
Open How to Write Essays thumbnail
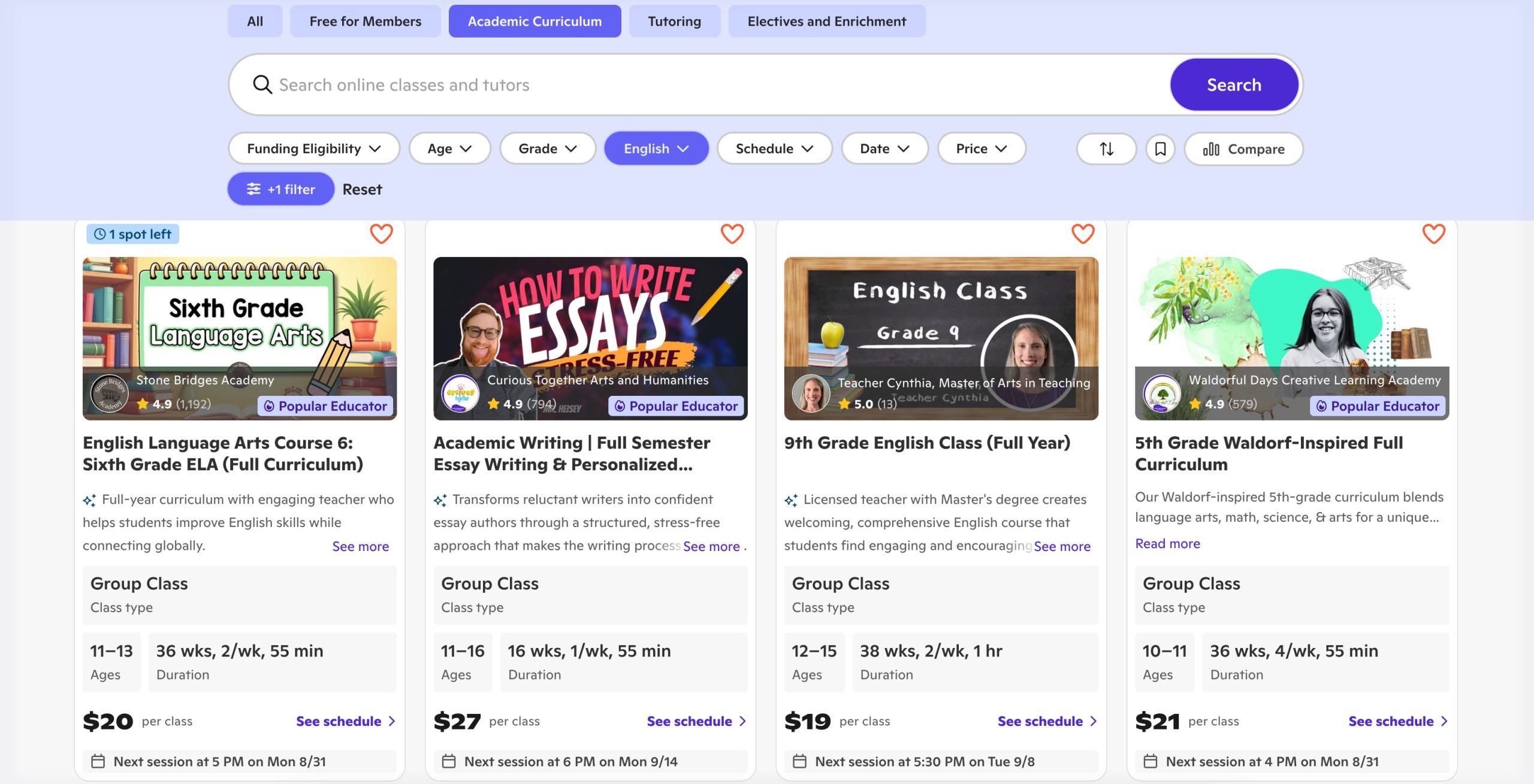point(590,338)
